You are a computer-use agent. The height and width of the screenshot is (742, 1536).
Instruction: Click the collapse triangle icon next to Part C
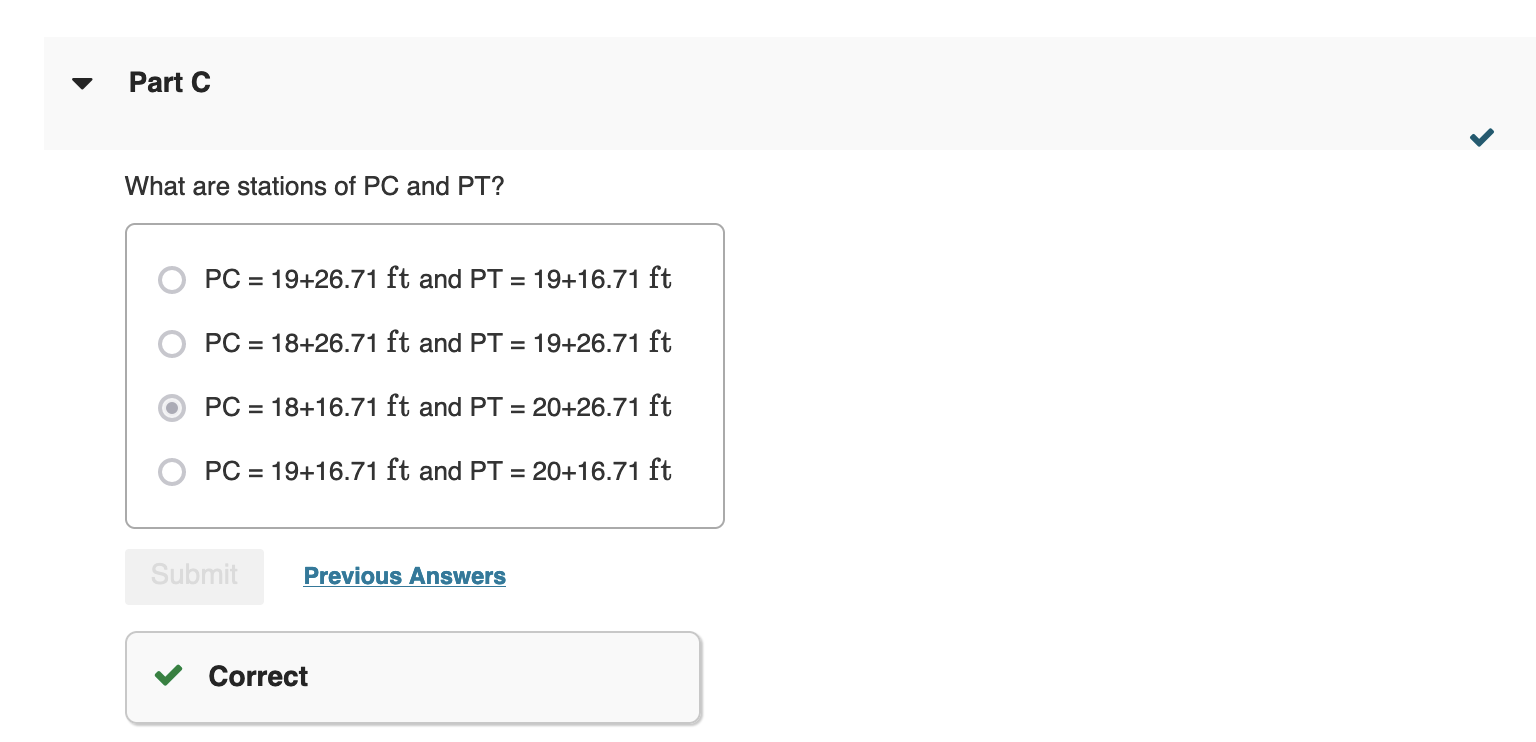point(82,84)
